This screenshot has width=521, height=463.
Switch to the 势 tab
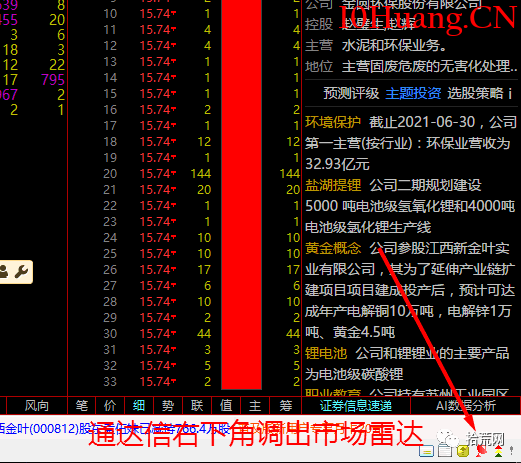[x=168, y=406]
